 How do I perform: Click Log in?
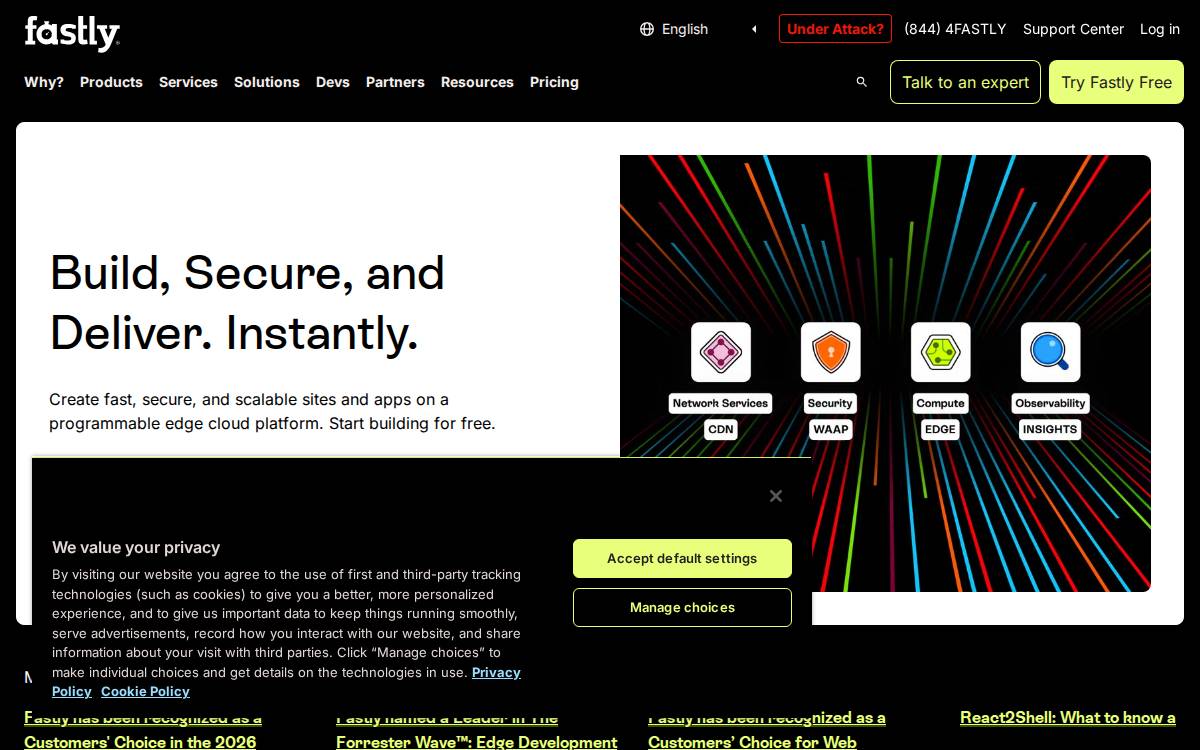[1160, 29]
